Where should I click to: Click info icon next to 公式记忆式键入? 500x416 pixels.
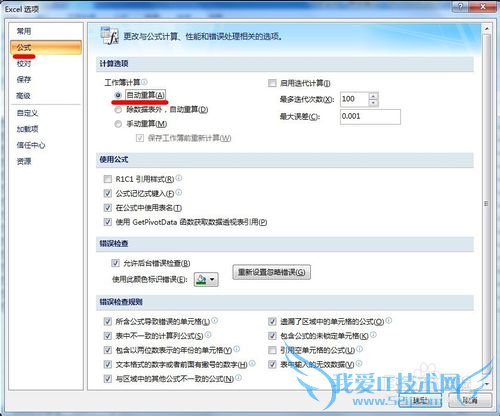point(179,192)
